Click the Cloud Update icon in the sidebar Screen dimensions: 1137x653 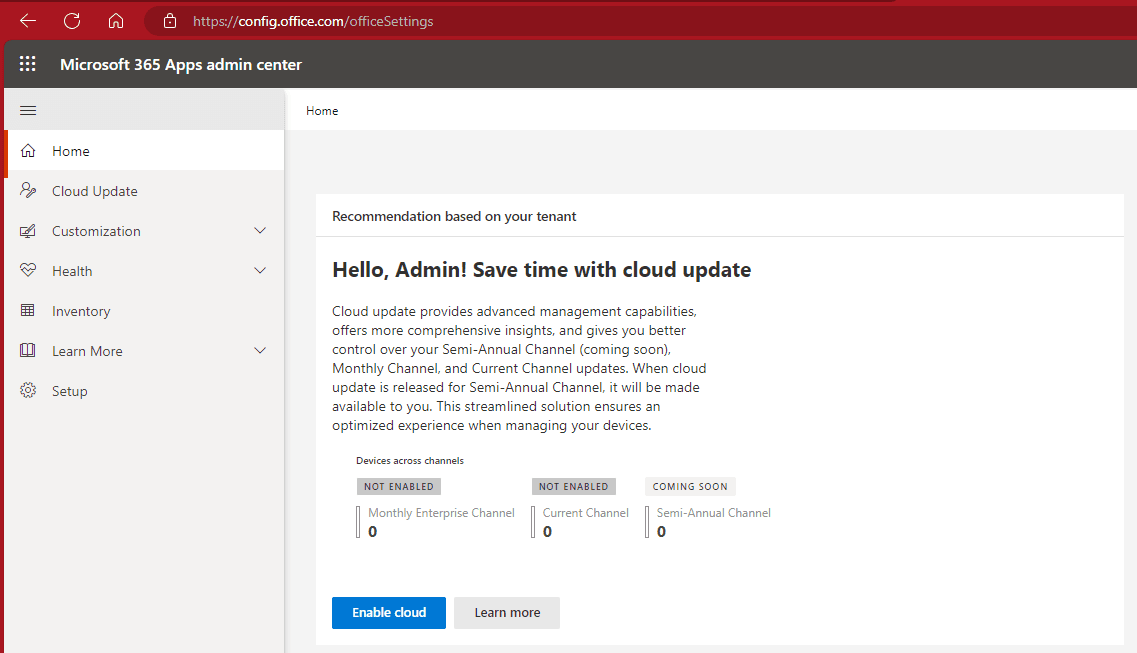(28, 191)
